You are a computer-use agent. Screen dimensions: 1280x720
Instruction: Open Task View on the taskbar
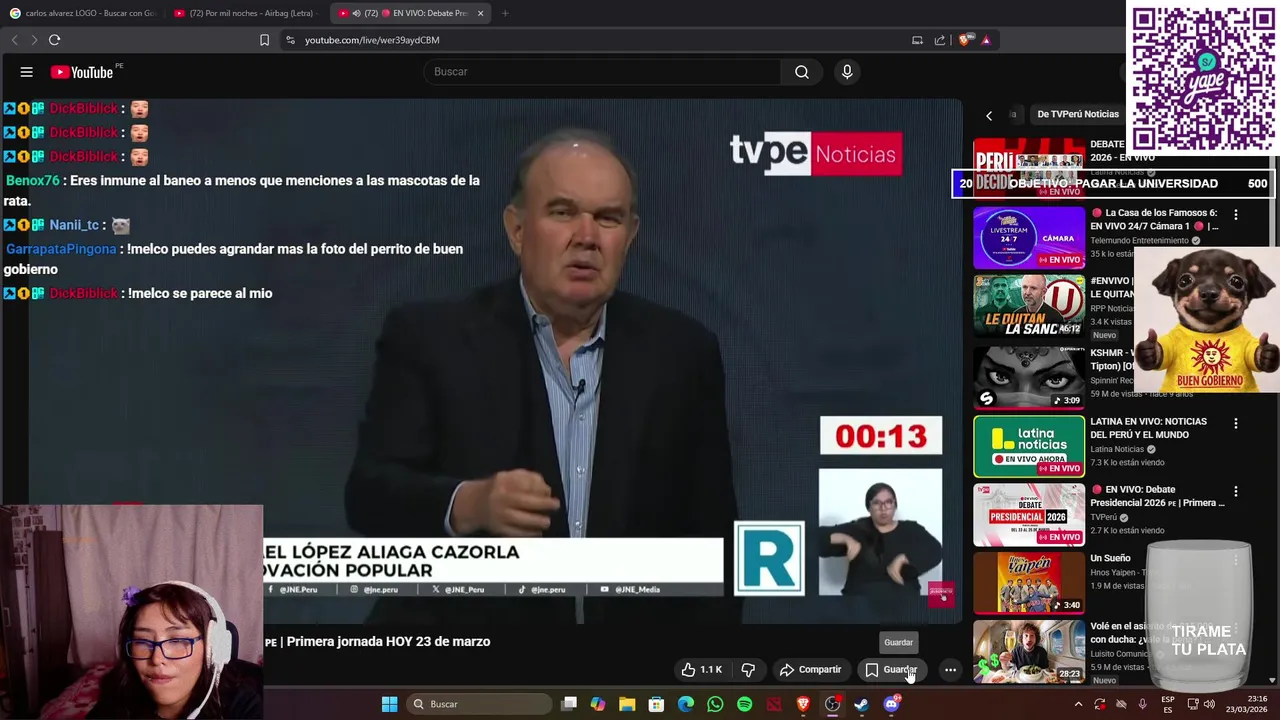click(569, 704)
